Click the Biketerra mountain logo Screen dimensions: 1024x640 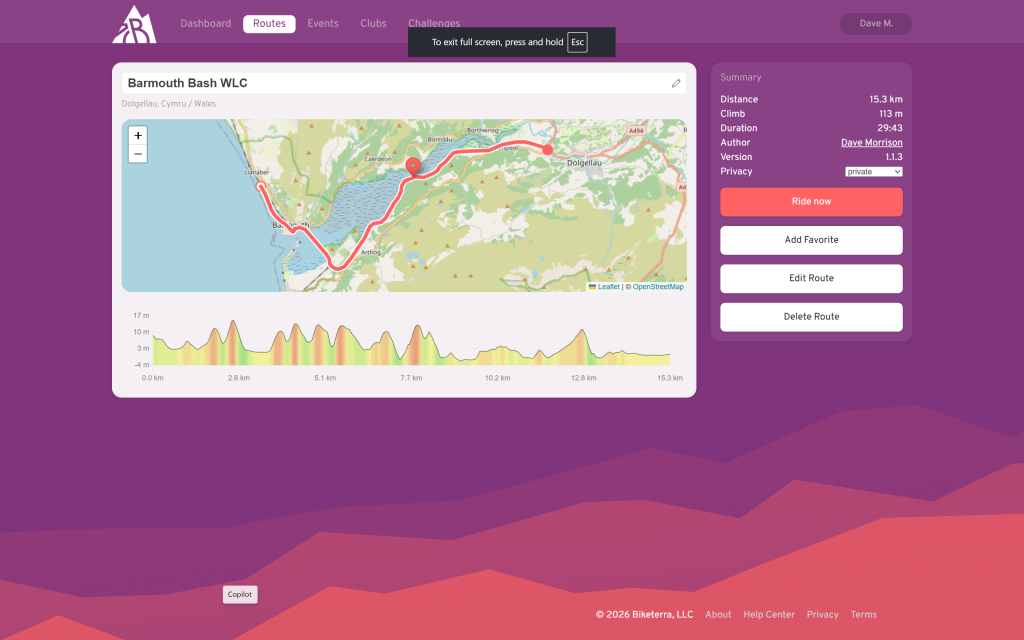tap(134, 24)
